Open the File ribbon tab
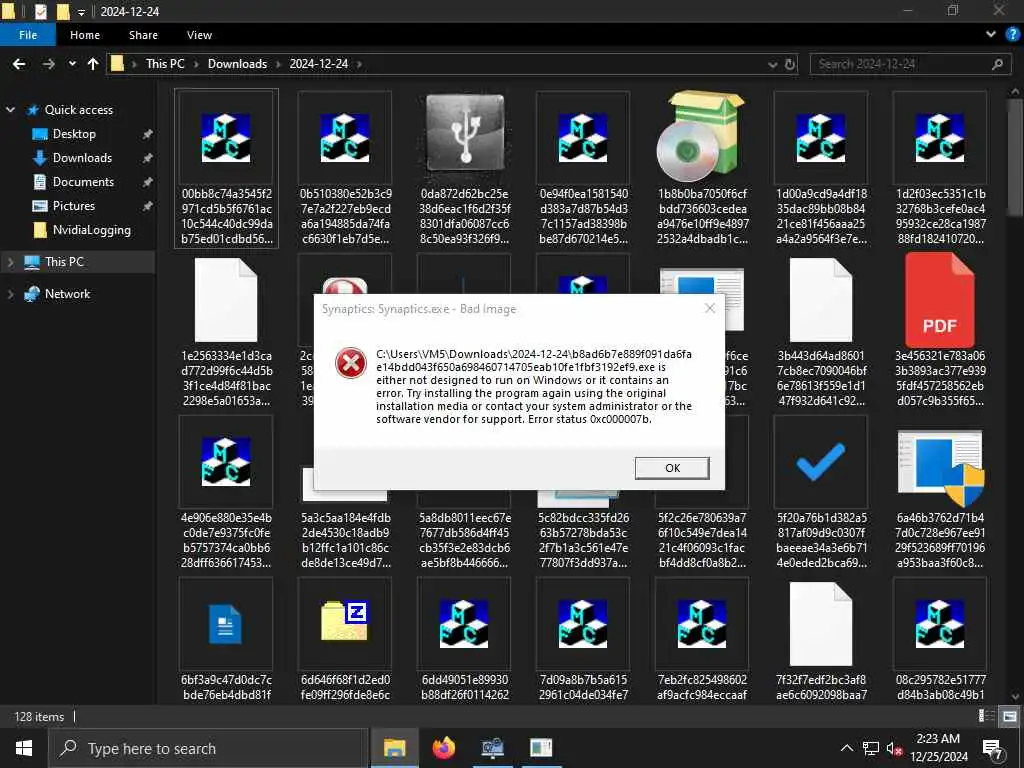This screenshot has height=768, width=1024. tap(28, 35)
